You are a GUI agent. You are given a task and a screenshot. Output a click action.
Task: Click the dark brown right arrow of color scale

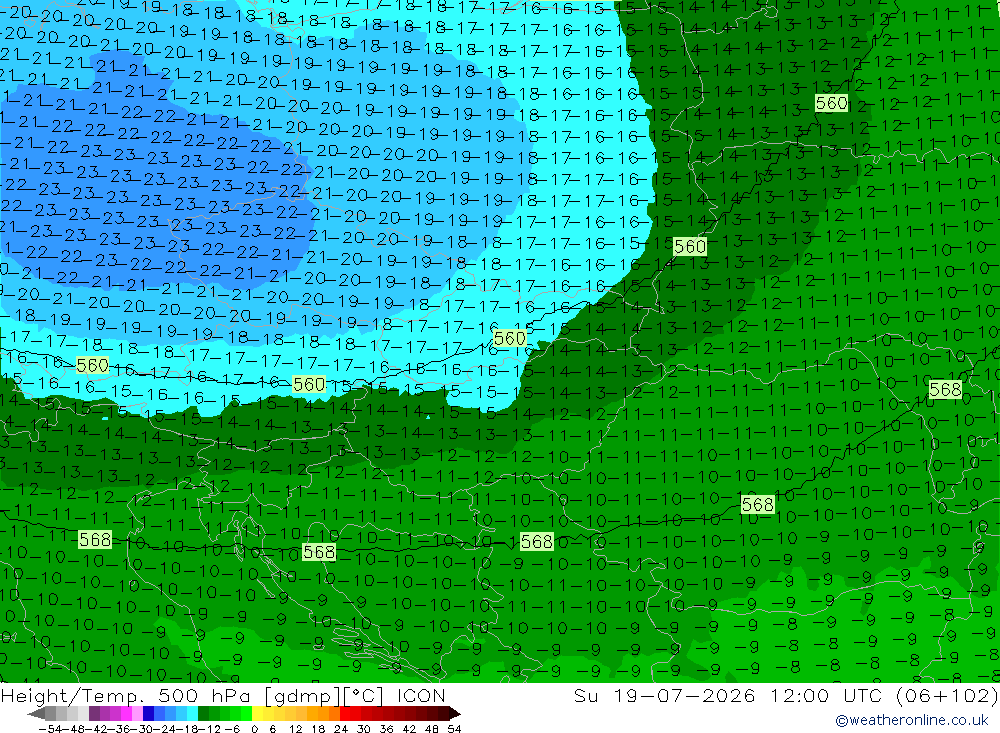[454, 714]
